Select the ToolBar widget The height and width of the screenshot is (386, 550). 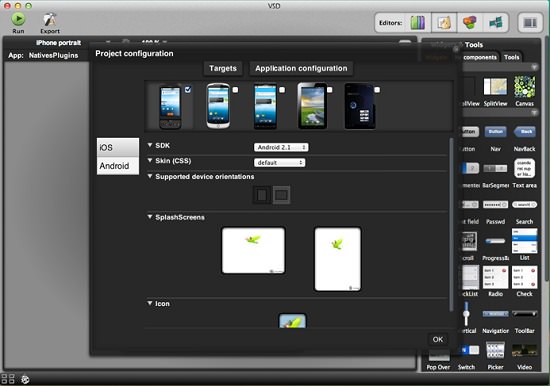[524, 314]
